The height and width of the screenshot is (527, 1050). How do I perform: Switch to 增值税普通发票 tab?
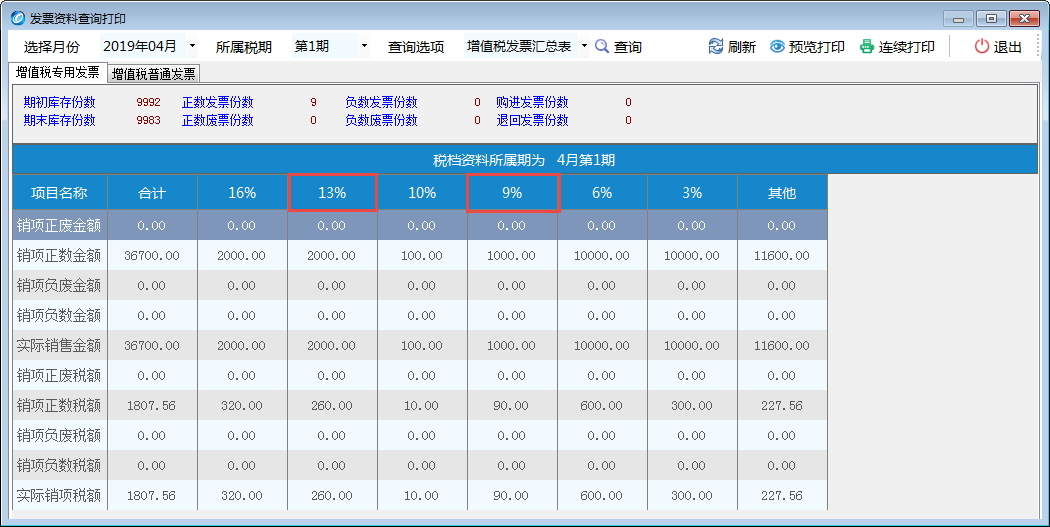[x=154, y=74]
